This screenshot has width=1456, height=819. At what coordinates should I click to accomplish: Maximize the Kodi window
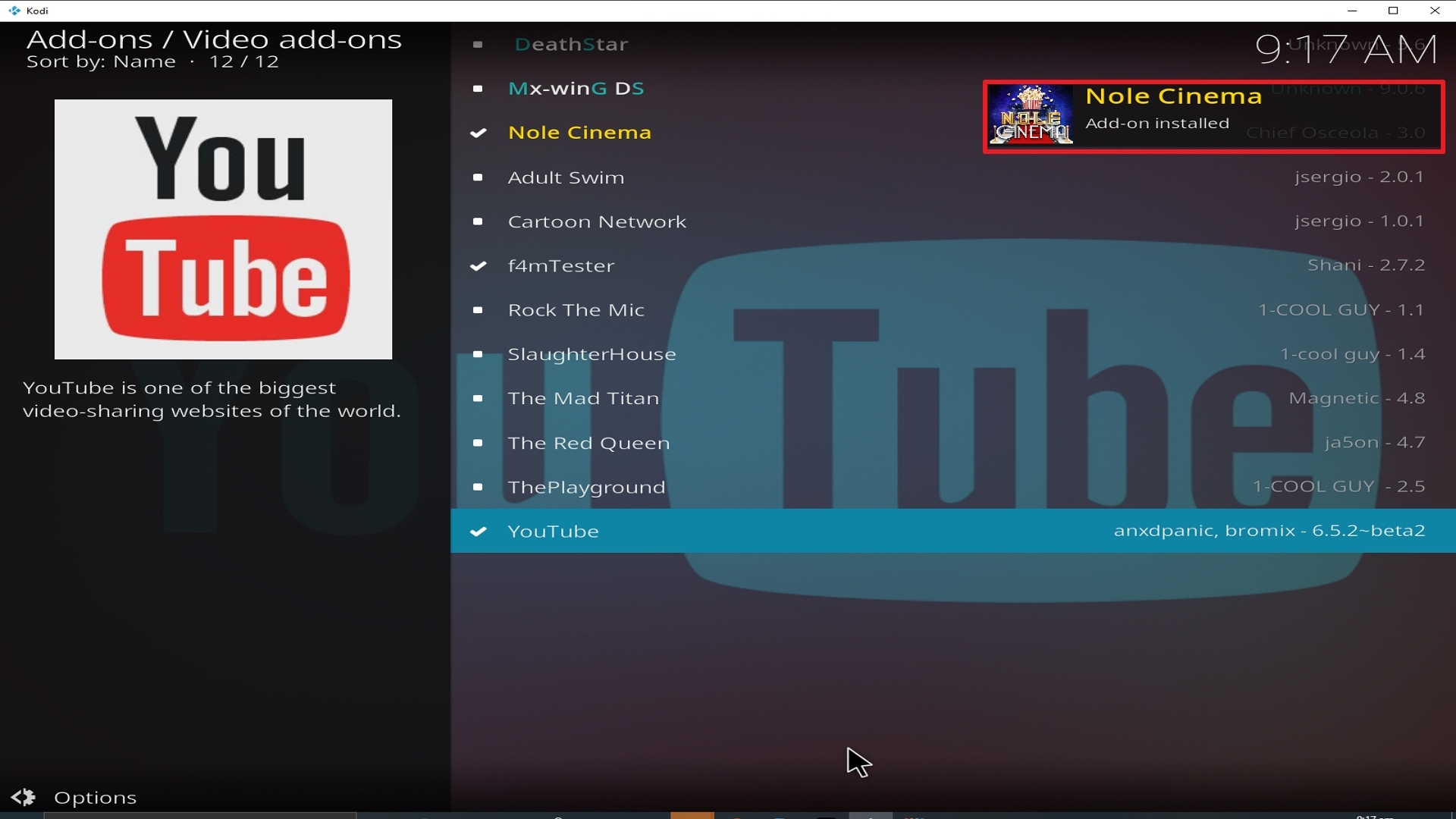tap(1393, 11)
